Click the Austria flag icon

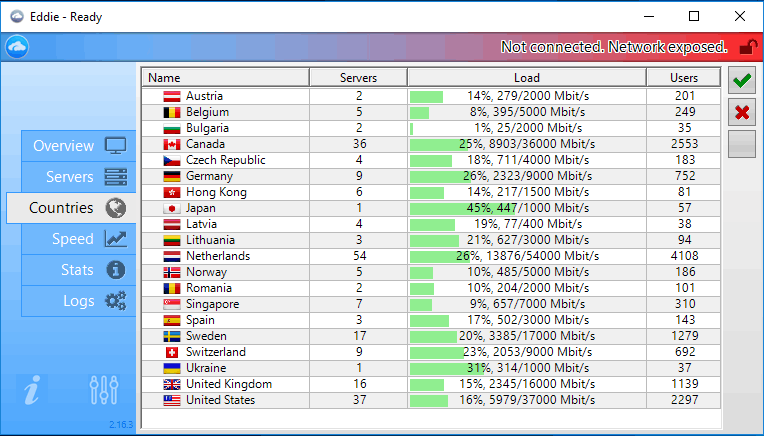point(172,96)
